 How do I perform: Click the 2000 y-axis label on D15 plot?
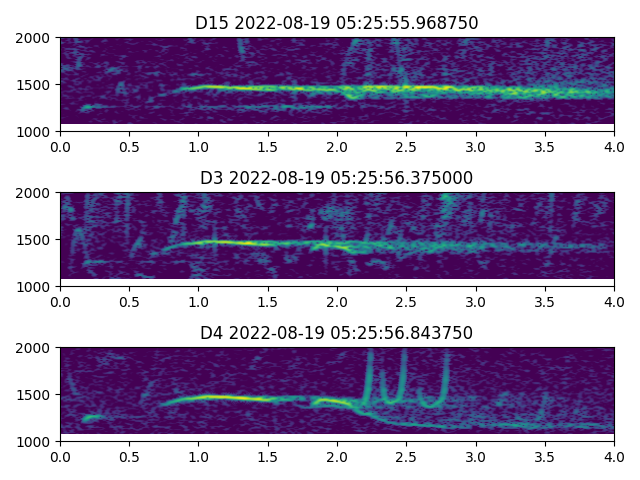tap(35, 38)
